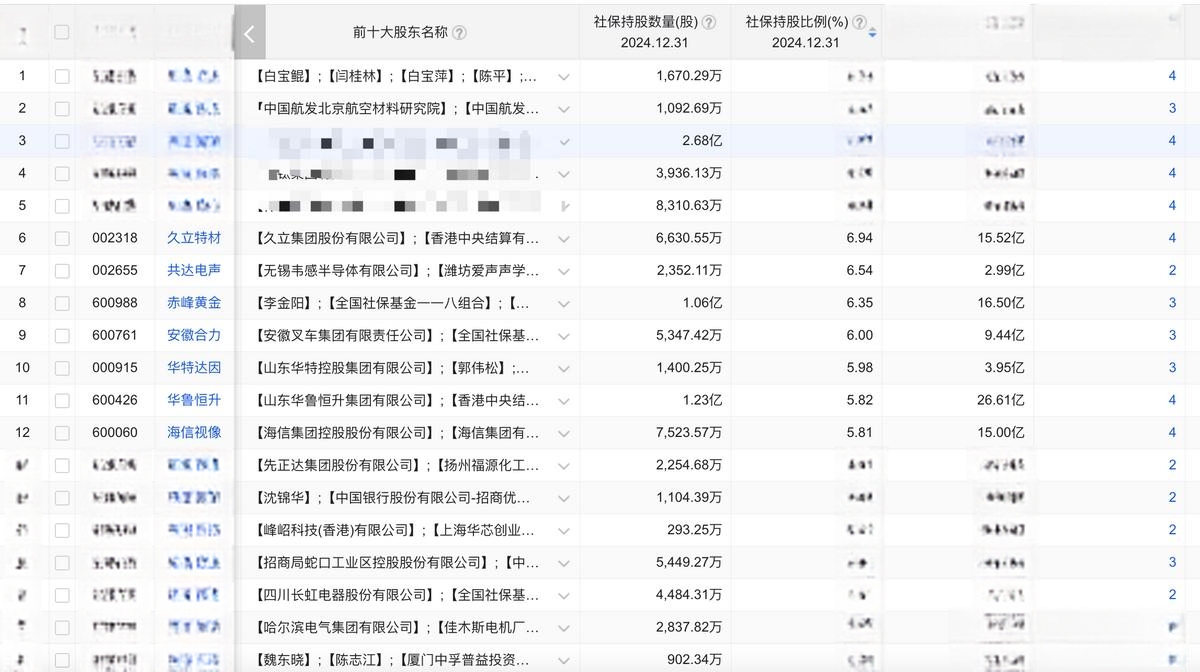This screenshot has height=672, width=1200.
Task: Click the 前十大股东名称 column header
Action: pos(400,33)
